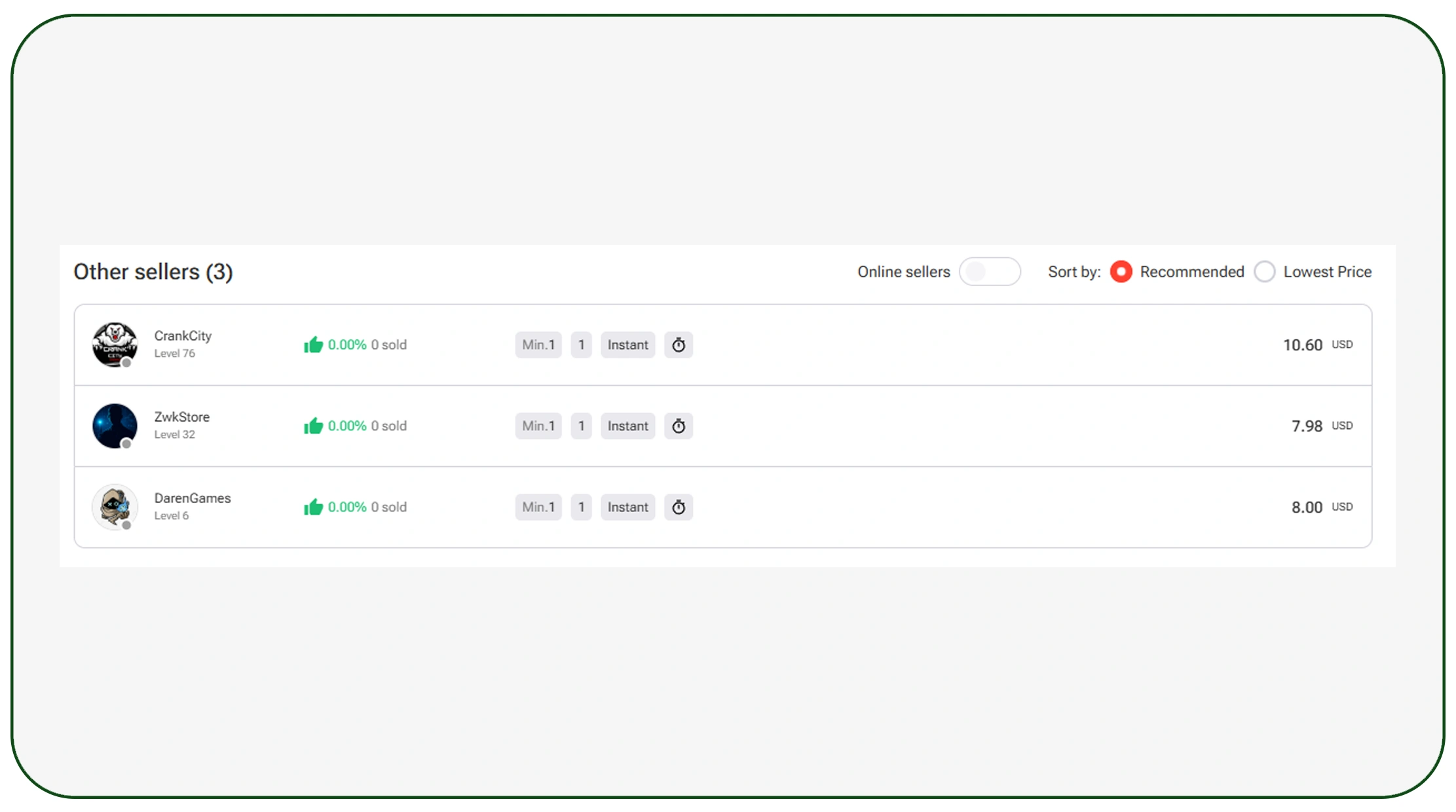1456x812 pixels.
Task: Open ZwkStore seller avatar
Action: pos(115,426)
